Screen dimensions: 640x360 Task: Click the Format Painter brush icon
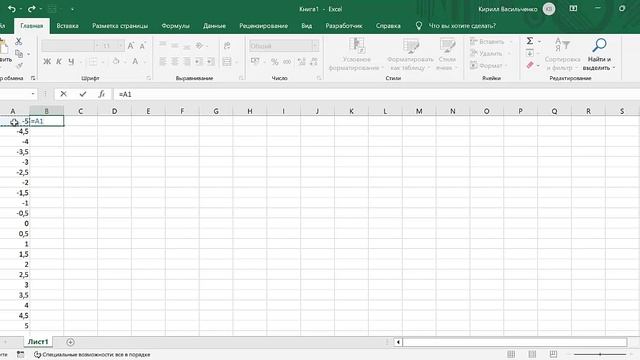(19, 65)
